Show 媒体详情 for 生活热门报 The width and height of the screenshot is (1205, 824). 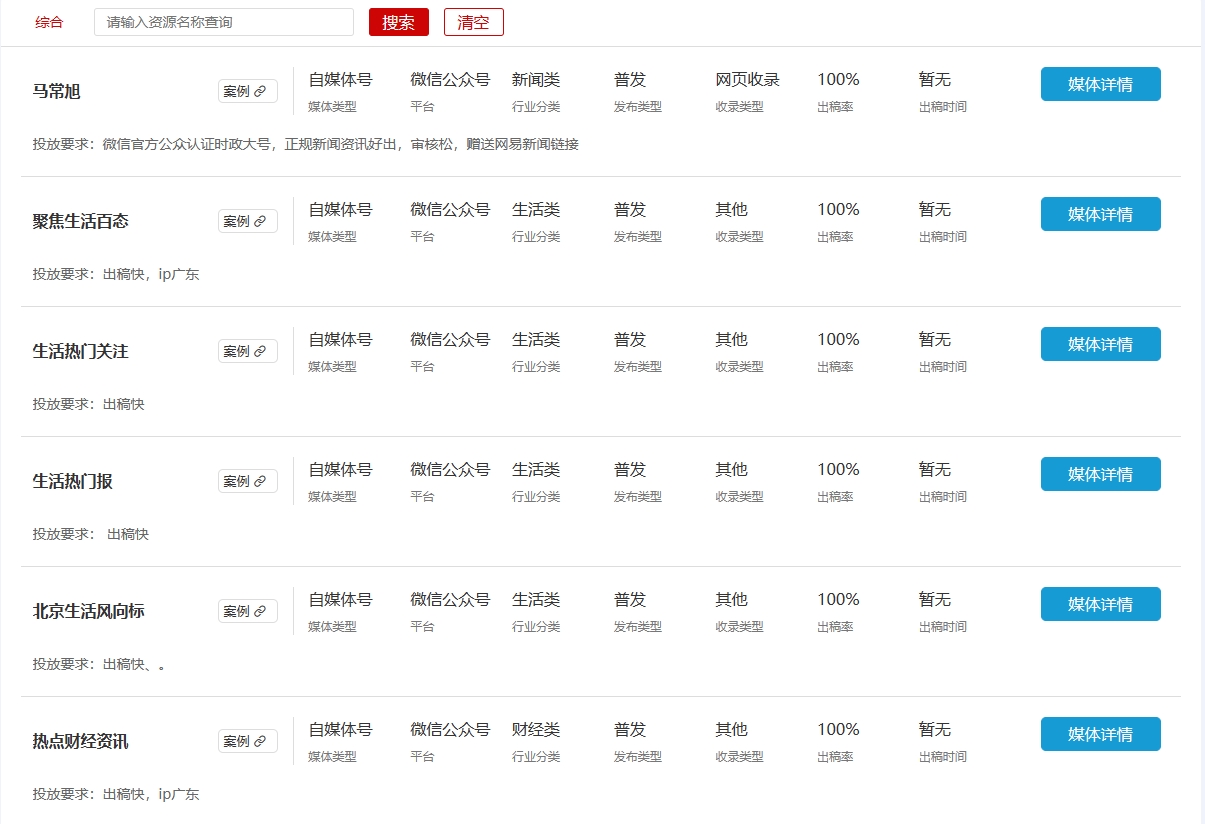(1100, 474)
